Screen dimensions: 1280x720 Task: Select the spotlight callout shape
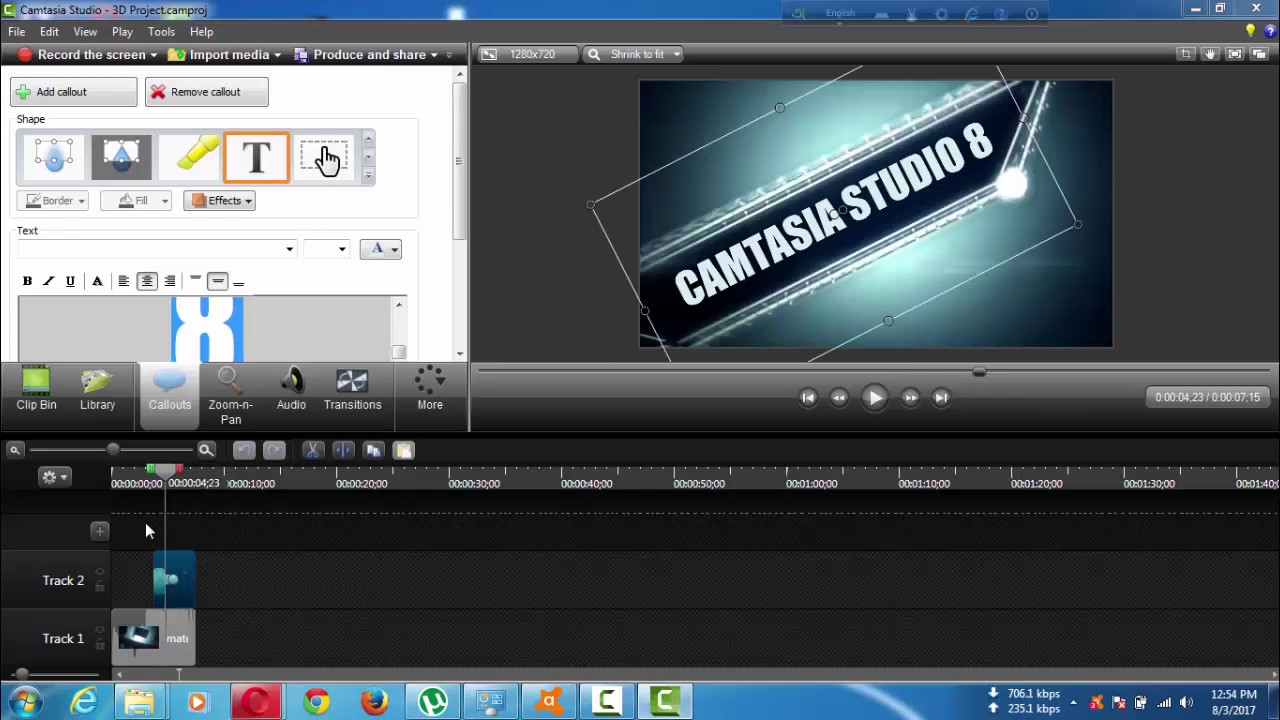tap(121, 158)
